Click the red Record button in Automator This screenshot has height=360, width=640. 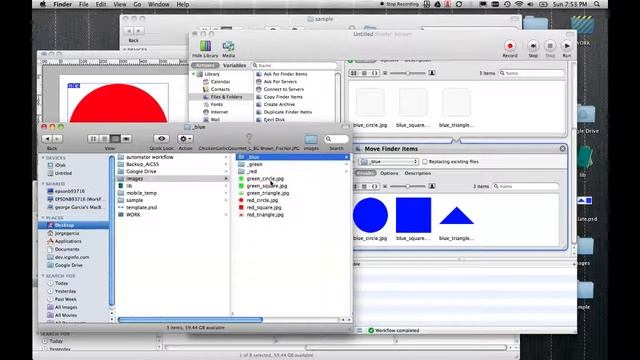tap(509, 46)
